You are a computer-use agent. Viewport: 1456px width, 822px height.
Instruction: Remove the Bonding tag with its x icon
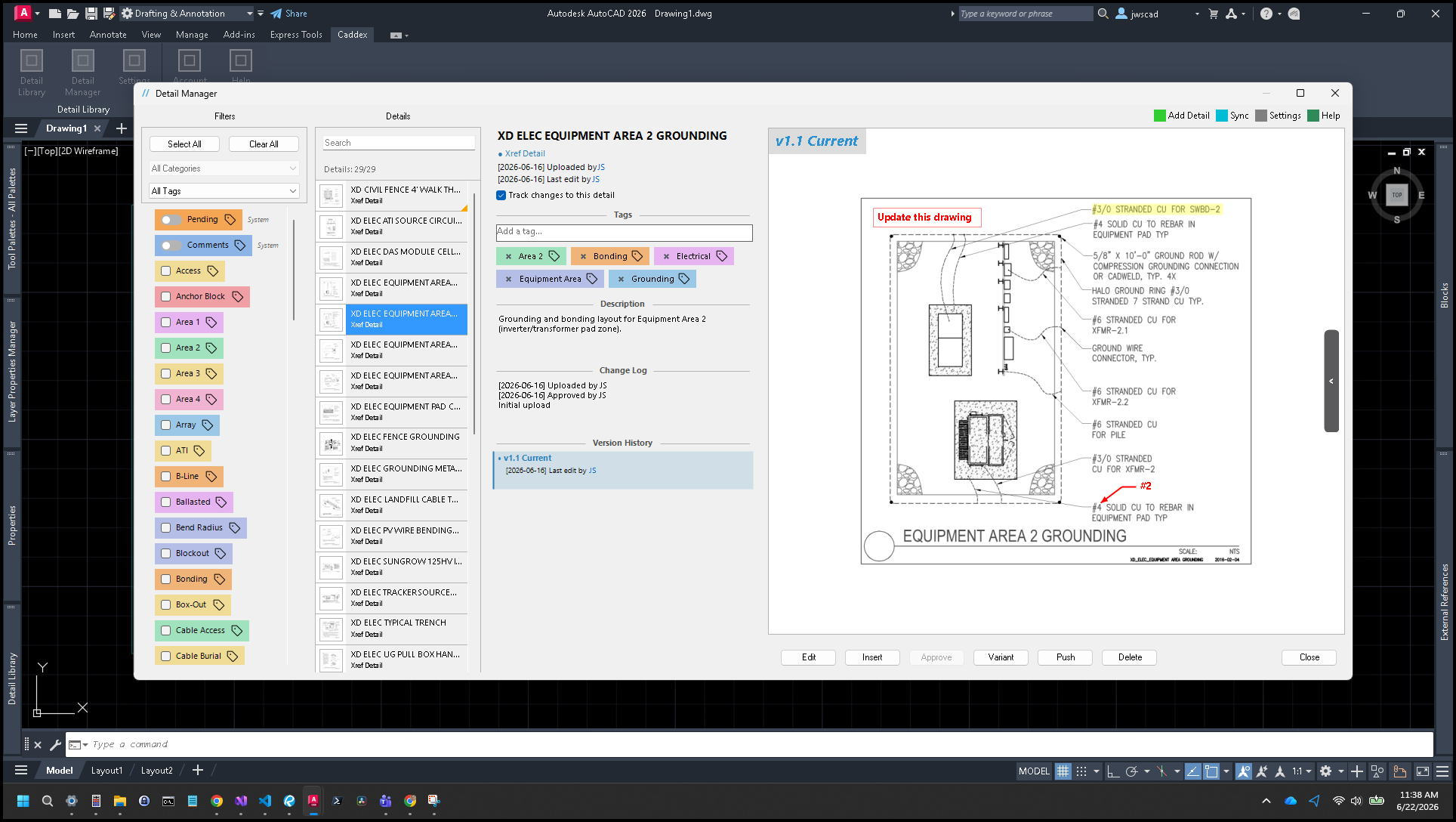583,257
